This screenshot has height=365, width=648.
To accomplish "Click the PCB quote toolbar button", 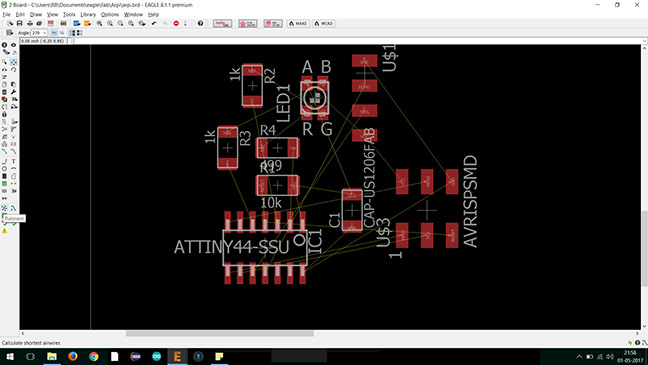I will [248, 24].
